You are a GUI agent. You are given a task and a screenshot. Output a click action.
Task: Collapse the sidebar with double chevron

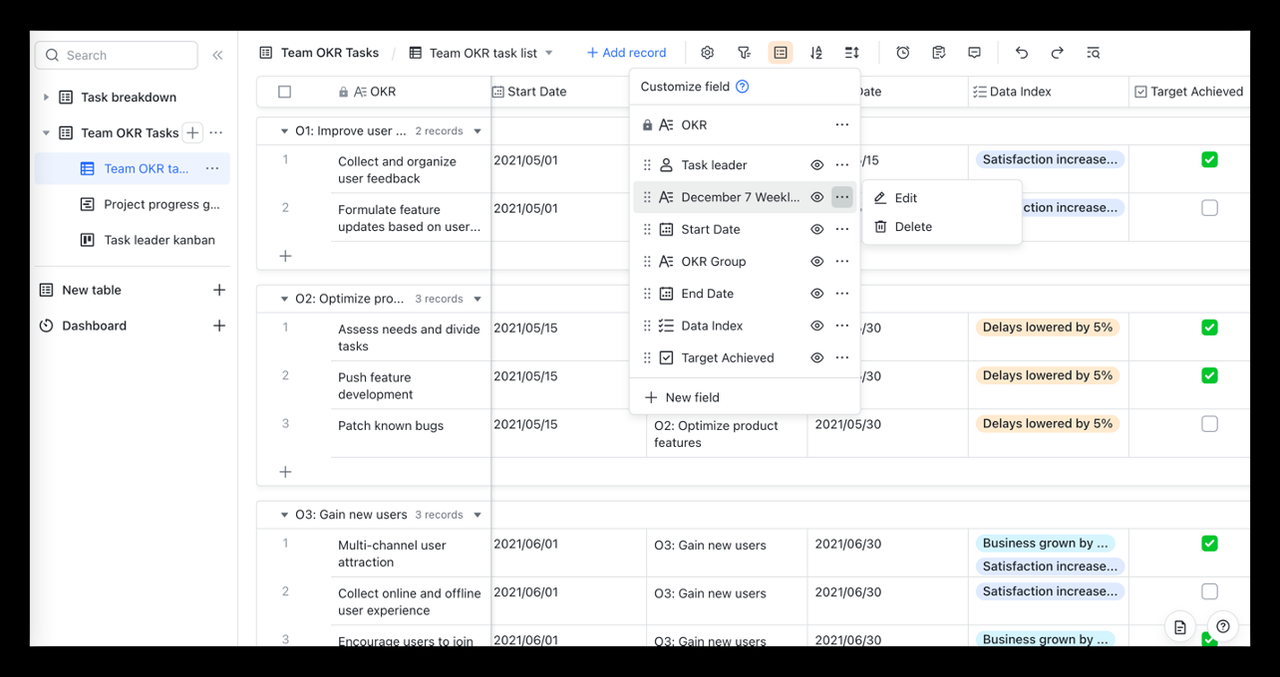click(x=217, y=55)
